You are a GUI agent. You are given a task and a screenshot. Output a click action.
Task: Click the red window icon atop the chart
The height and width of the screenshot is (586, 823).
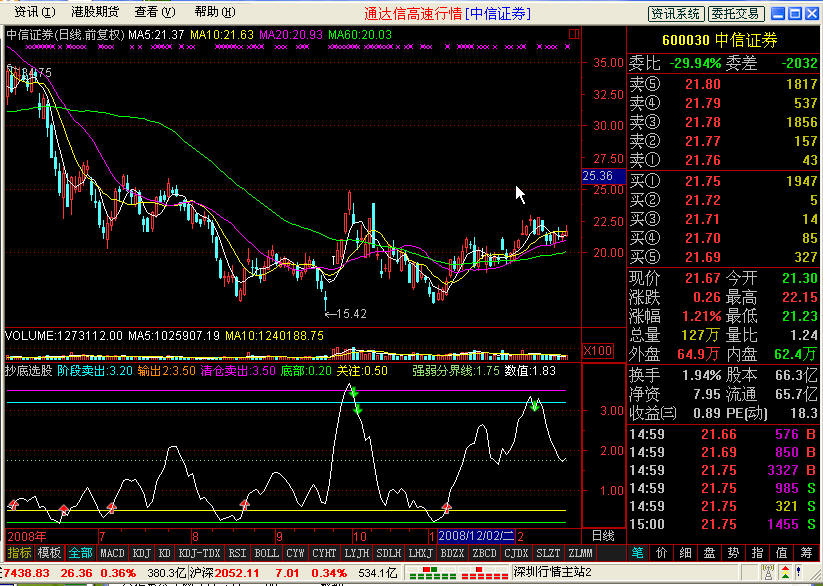point(574,34)
